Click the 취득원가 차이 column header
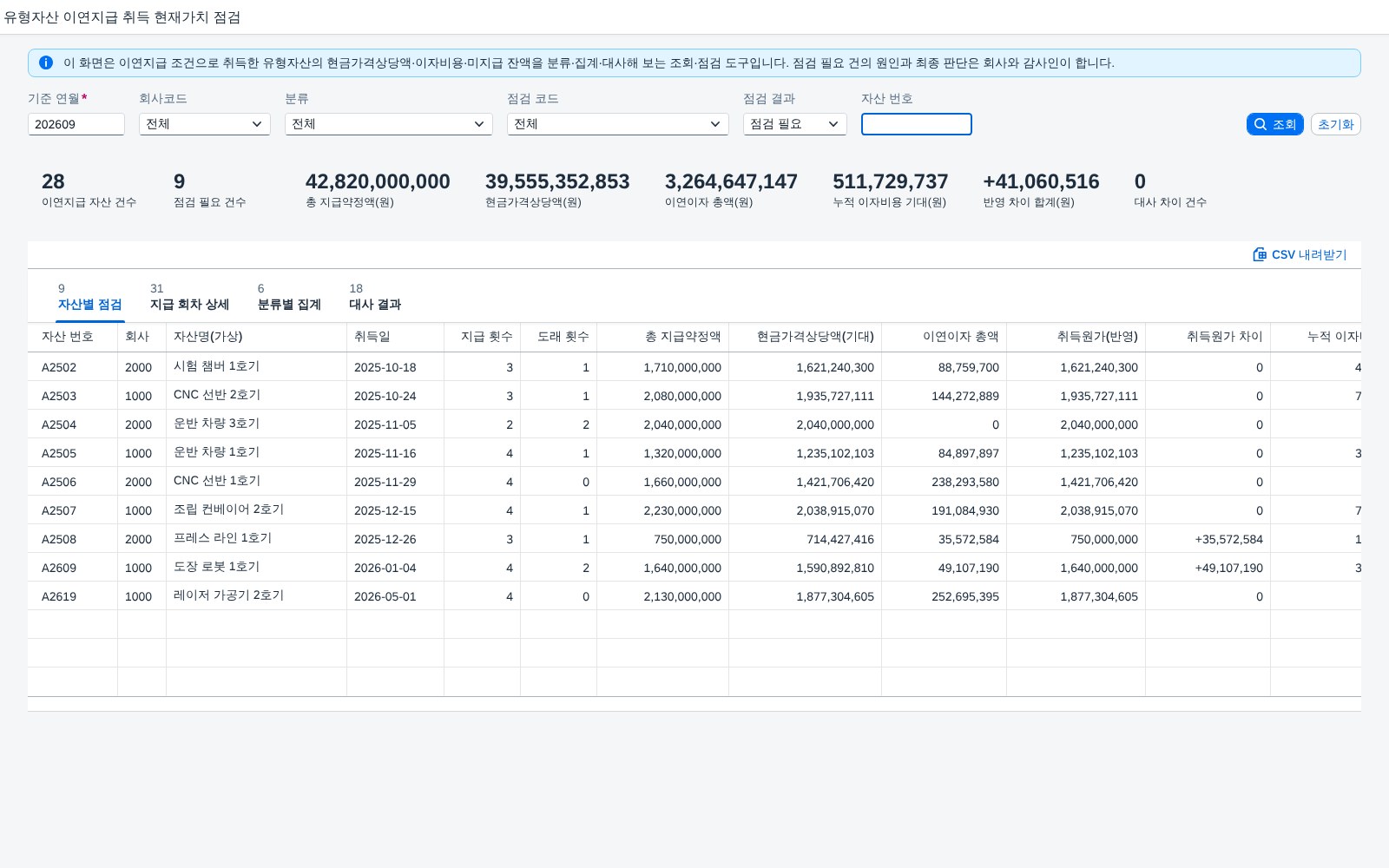 click(1208, 337)
